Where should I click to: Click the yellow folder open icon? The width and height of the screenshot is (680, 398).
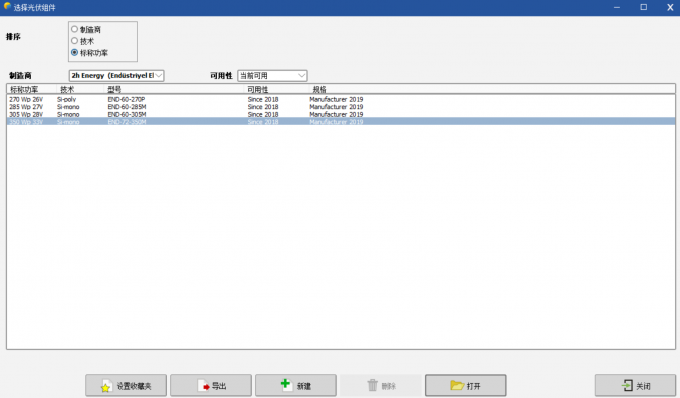coord(457,385)
